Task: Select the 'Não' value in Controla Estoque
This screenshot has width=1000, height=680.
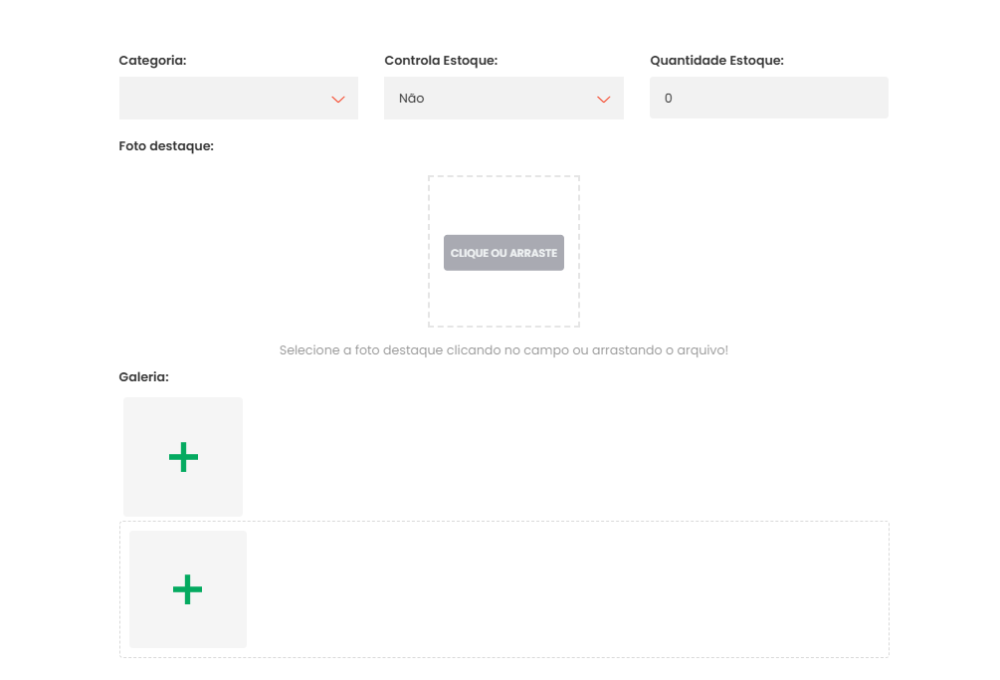Action: [x=412, y=99]
